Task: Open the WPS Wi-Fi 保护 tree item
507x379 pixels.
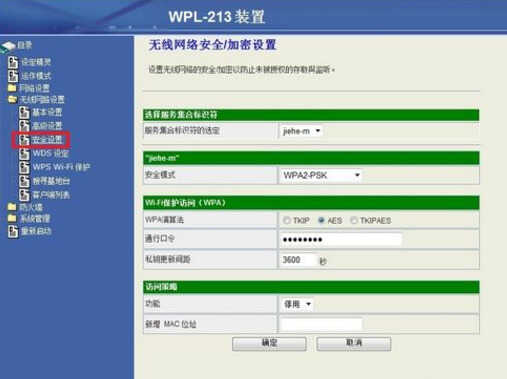Action: click(x=55, y=167)
